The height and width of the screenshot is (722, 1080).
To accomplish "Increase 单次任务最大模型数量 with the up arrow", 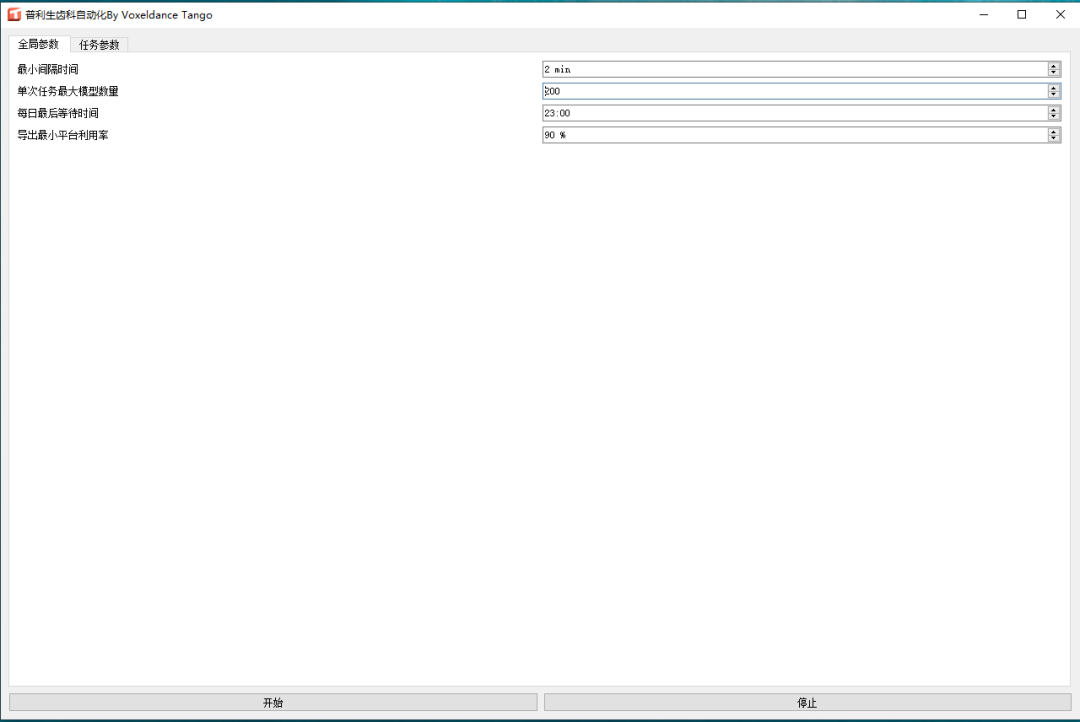I will pyautogui.click(x=1054, y=88).
